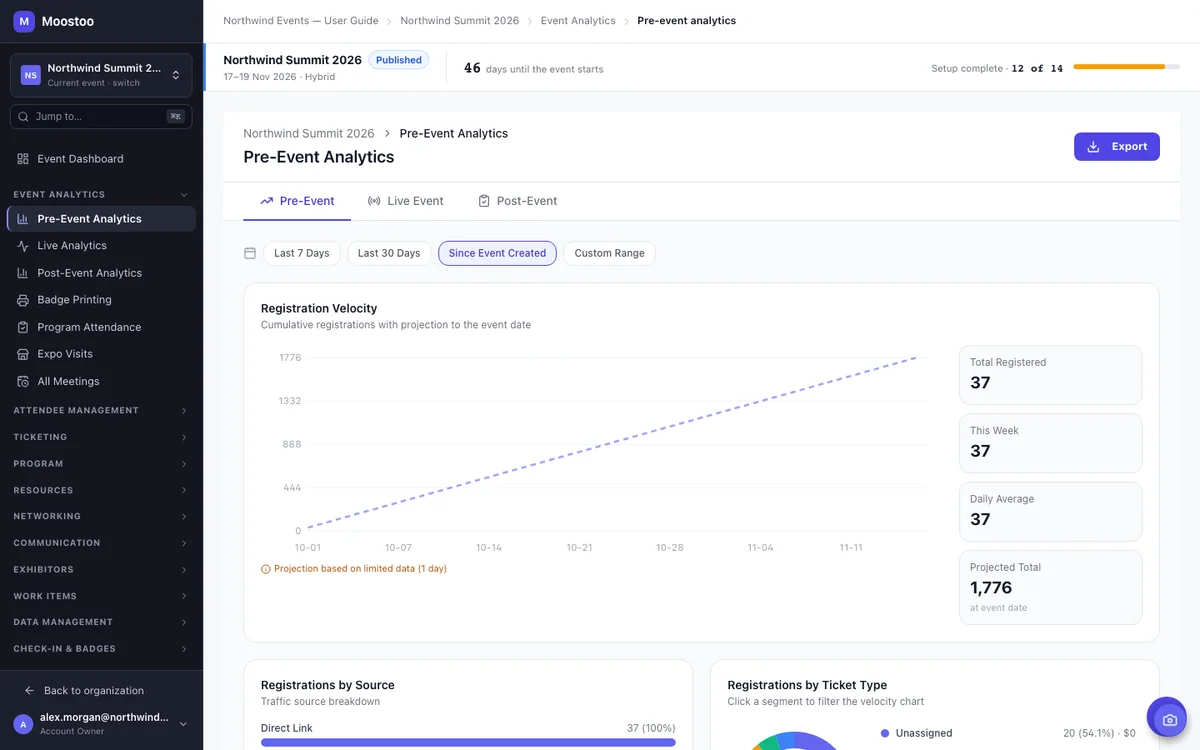The height and width of the screenshot is (750, 1200).
Task: Click Northwind Events — User Guide breadcrumb
Action: tap(301, 21)
